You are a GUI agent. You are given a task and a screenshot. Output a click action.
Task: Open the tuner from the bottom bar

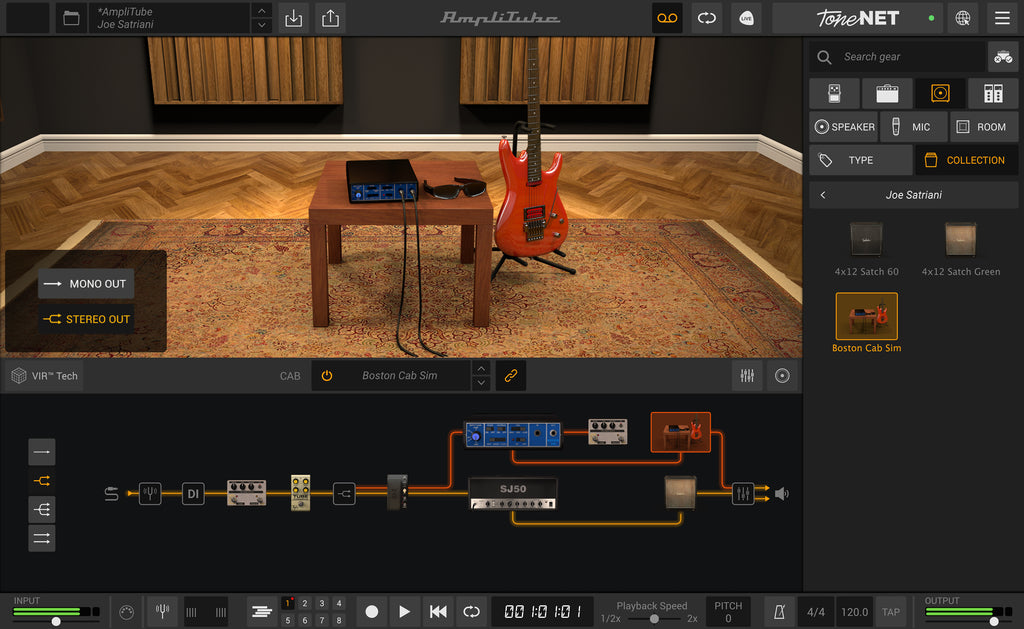tap(163, 611)
